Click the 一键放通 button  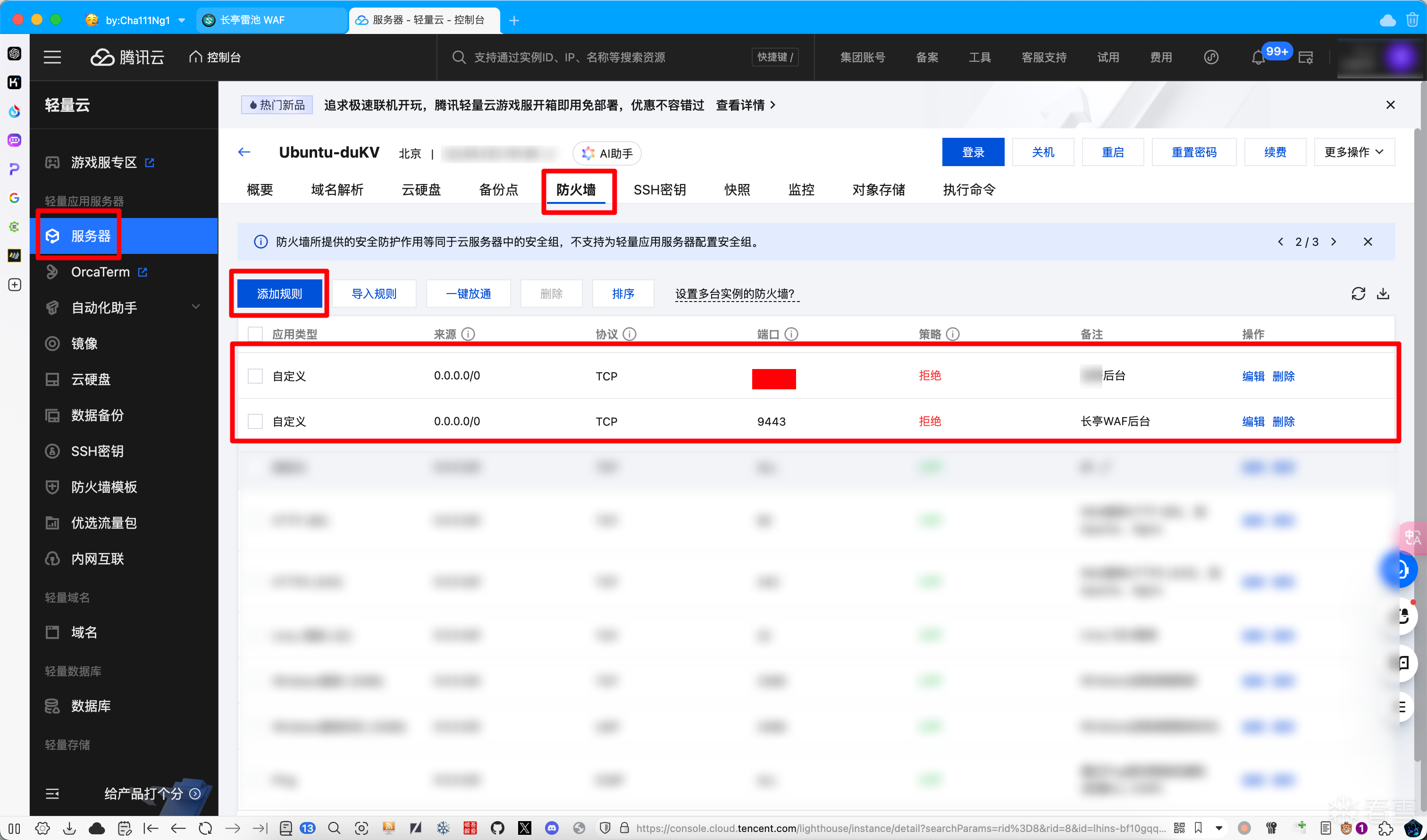pyautogui.click(x=468, y=294)
